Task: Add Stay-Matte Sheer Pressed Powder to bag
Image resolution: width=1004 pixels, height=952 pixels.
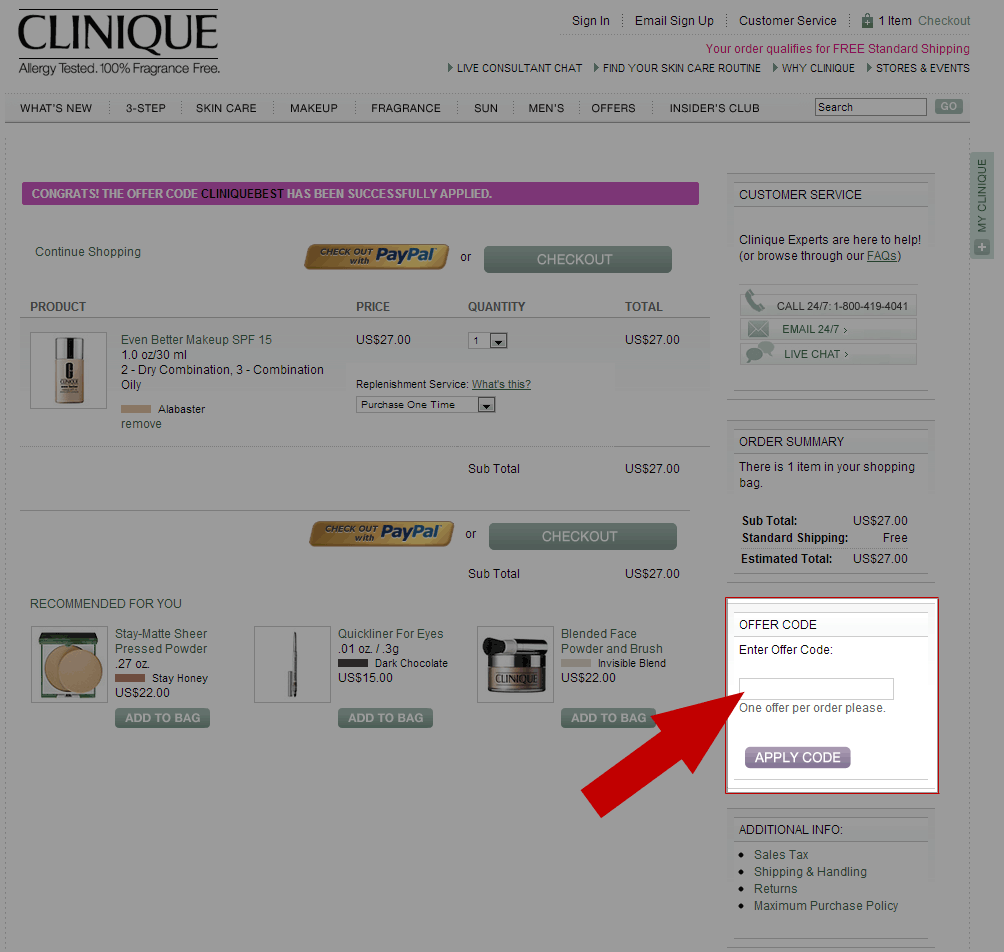Action: (163, 718)
